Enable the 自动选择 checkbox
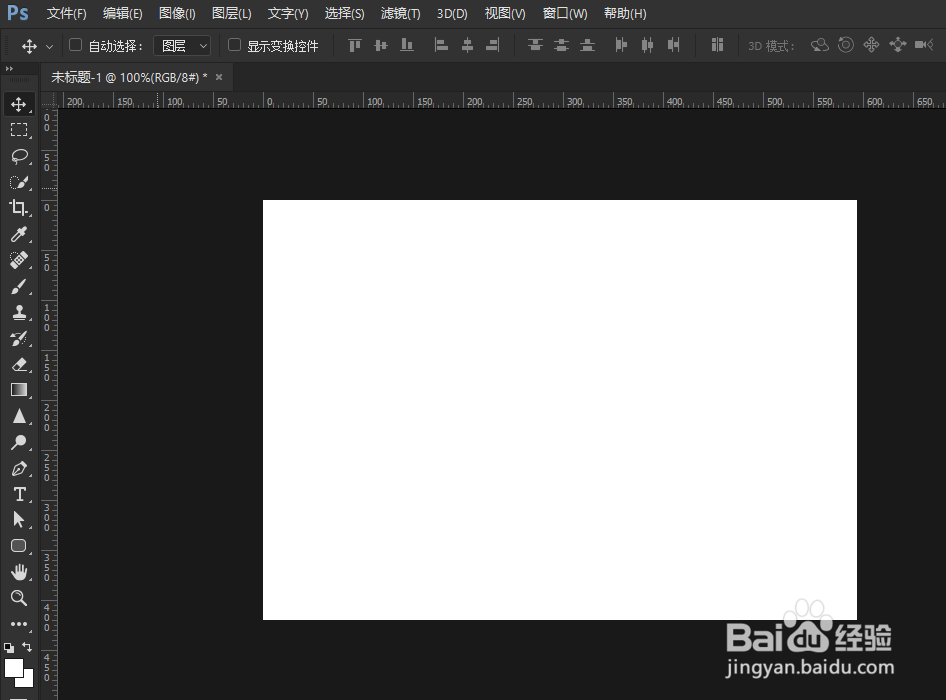Viewport: 946px width, 700px height. (75, 45)
